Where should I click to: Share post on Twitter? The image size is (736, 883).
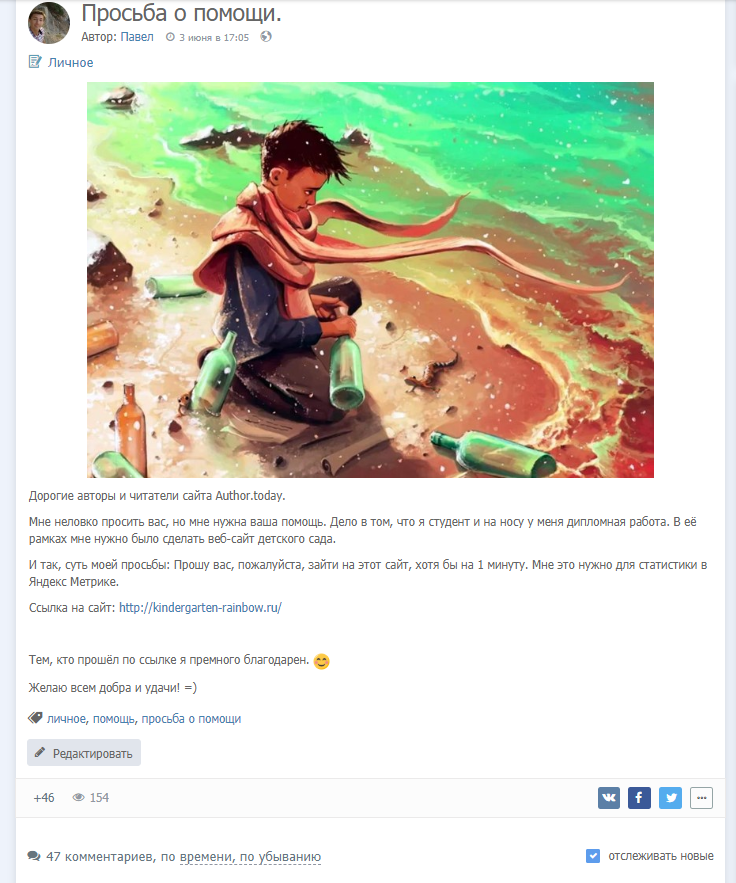[670, 797]
